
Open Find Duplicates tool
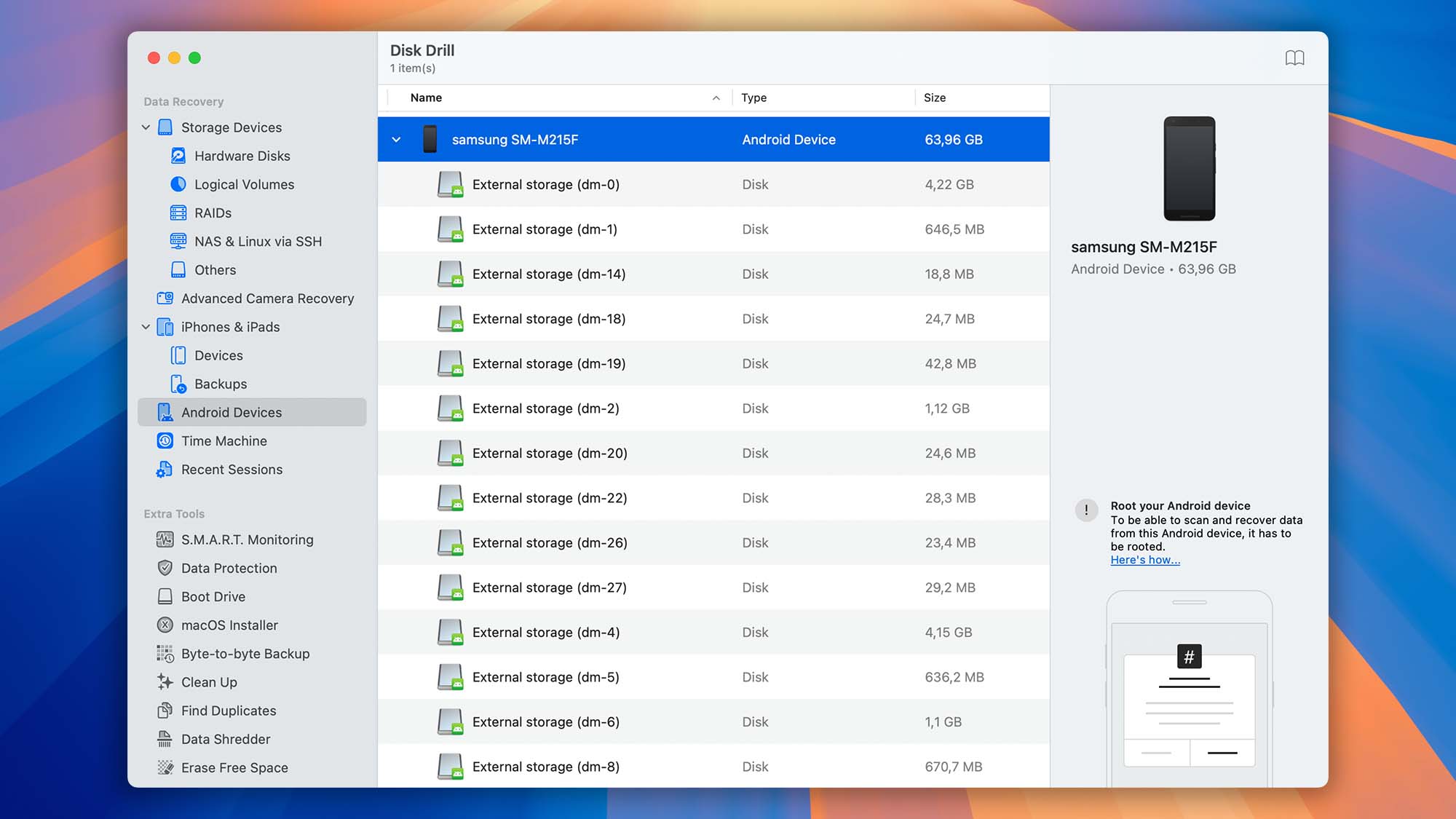(x=252, y=710)
